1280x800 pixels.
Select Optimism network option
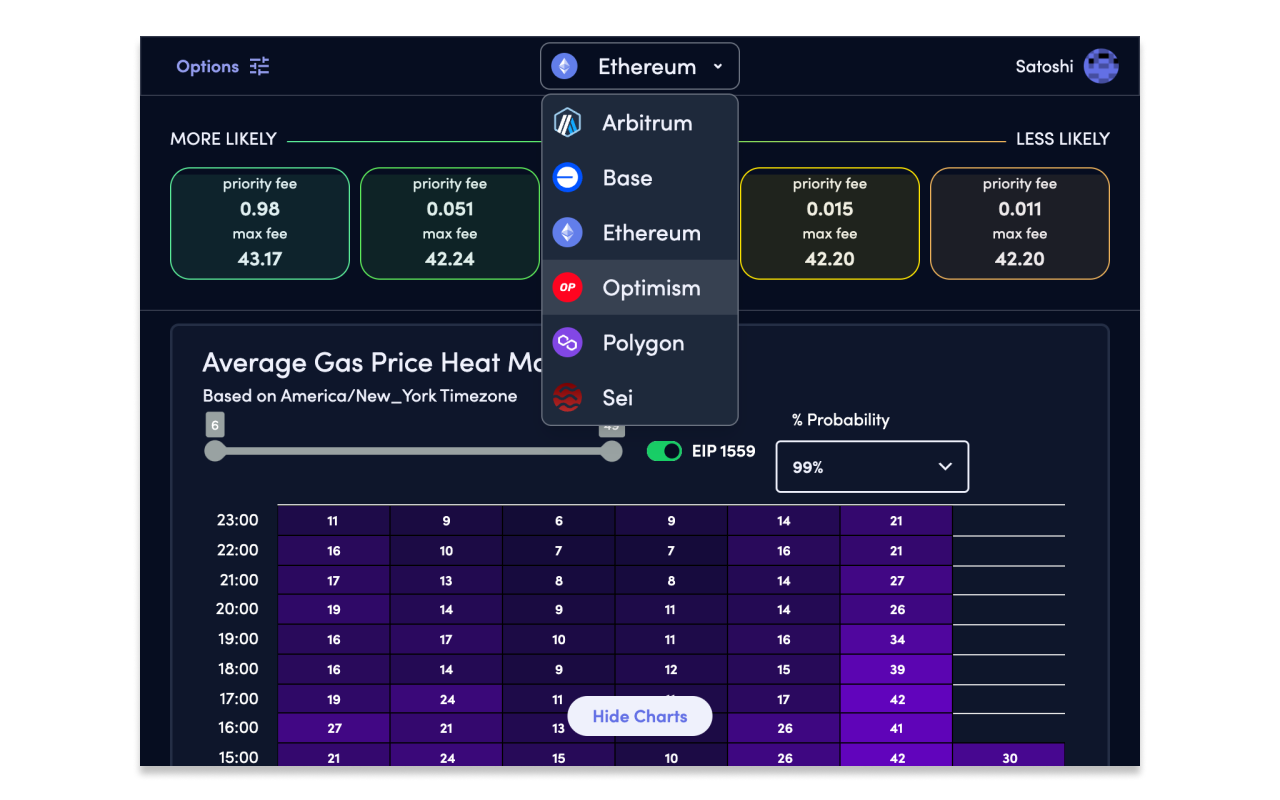640,288
